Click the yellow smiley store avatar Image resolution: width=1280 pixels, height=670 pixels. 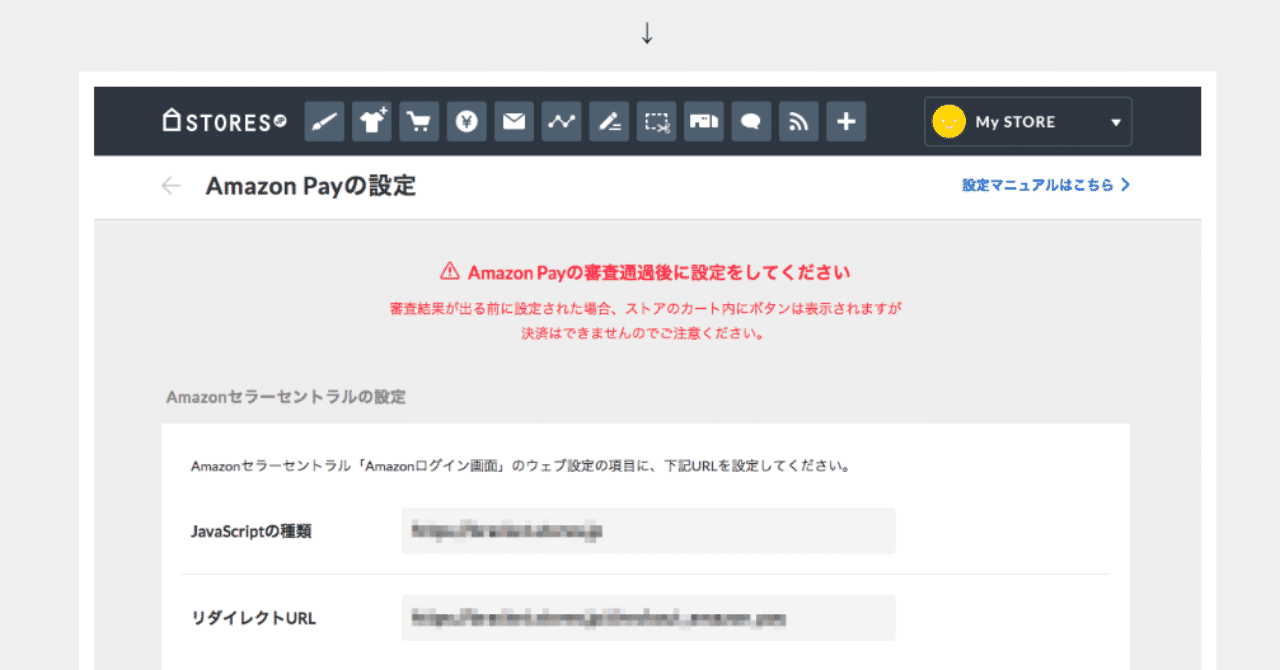click(949, 121)
